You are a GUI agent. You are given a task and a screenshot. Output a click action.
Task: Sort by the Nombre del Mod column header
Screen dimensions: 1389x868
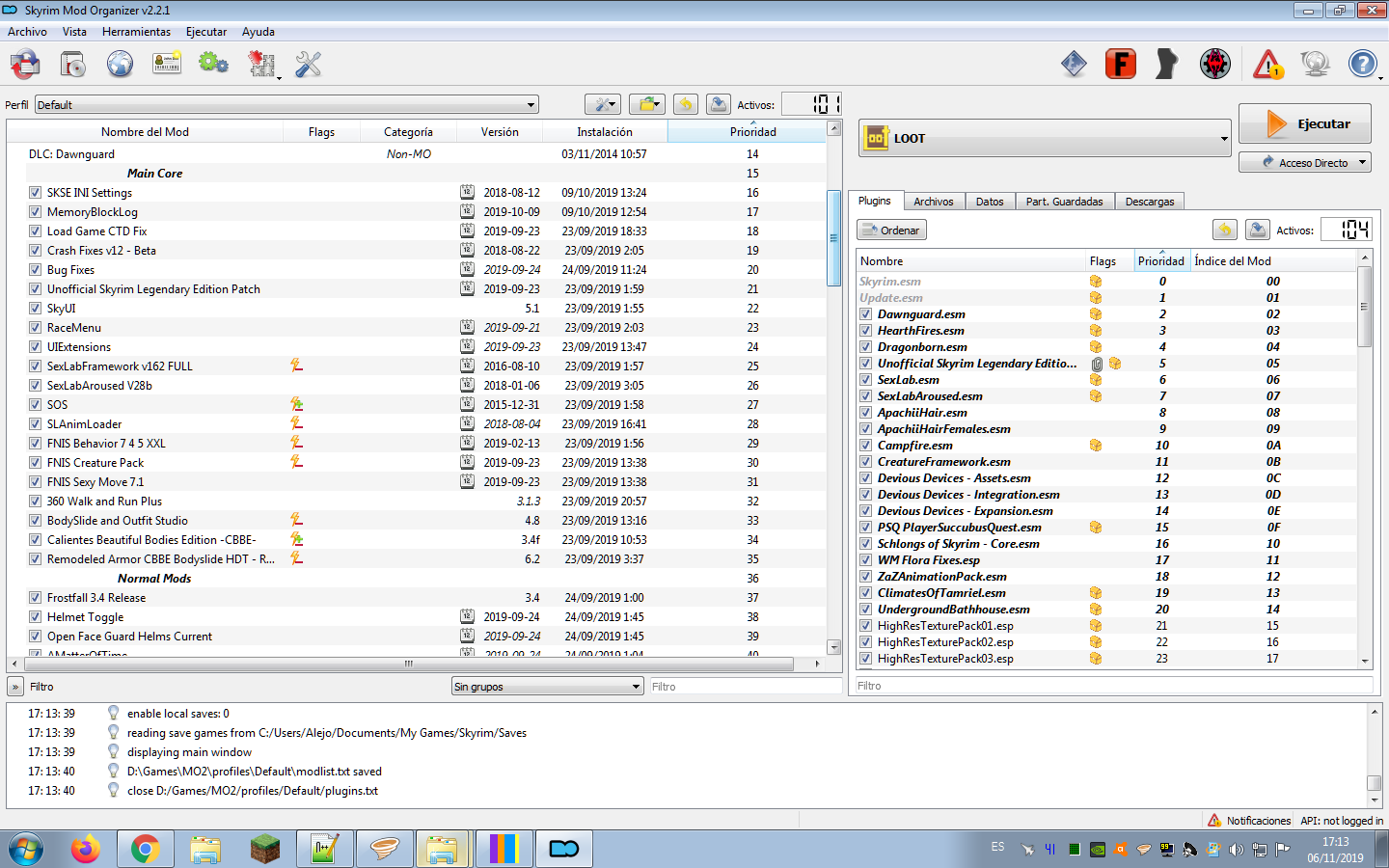click(x=145, y=132)
